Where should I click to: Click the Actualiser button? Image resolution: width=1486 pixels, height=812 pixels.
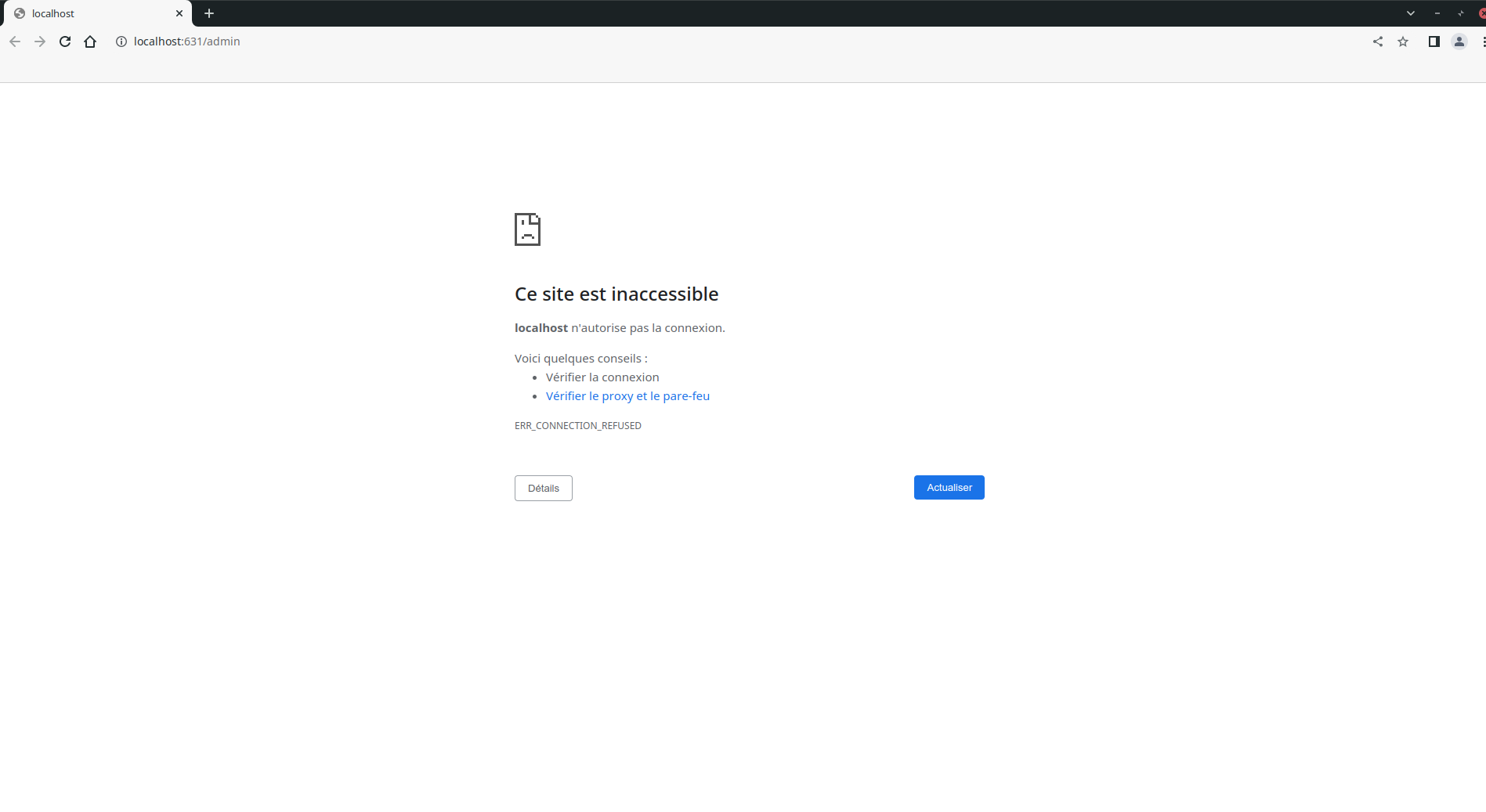point(949,487)
